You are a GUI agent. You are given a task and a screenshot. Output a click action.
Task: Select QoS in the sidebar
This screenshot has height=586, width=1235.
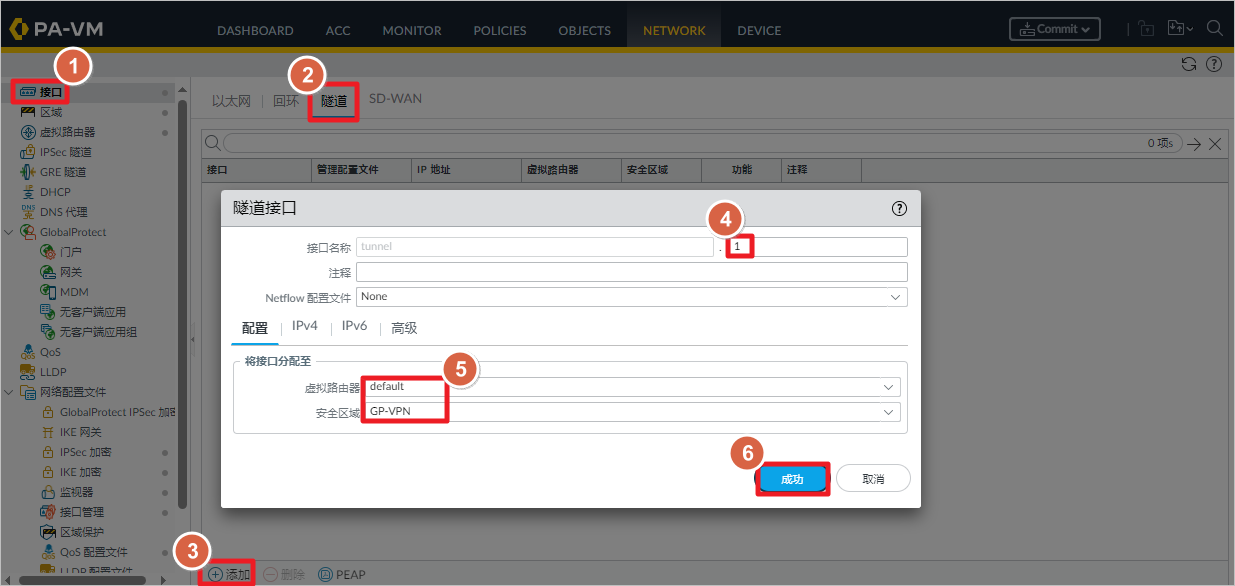coord(50,352)
